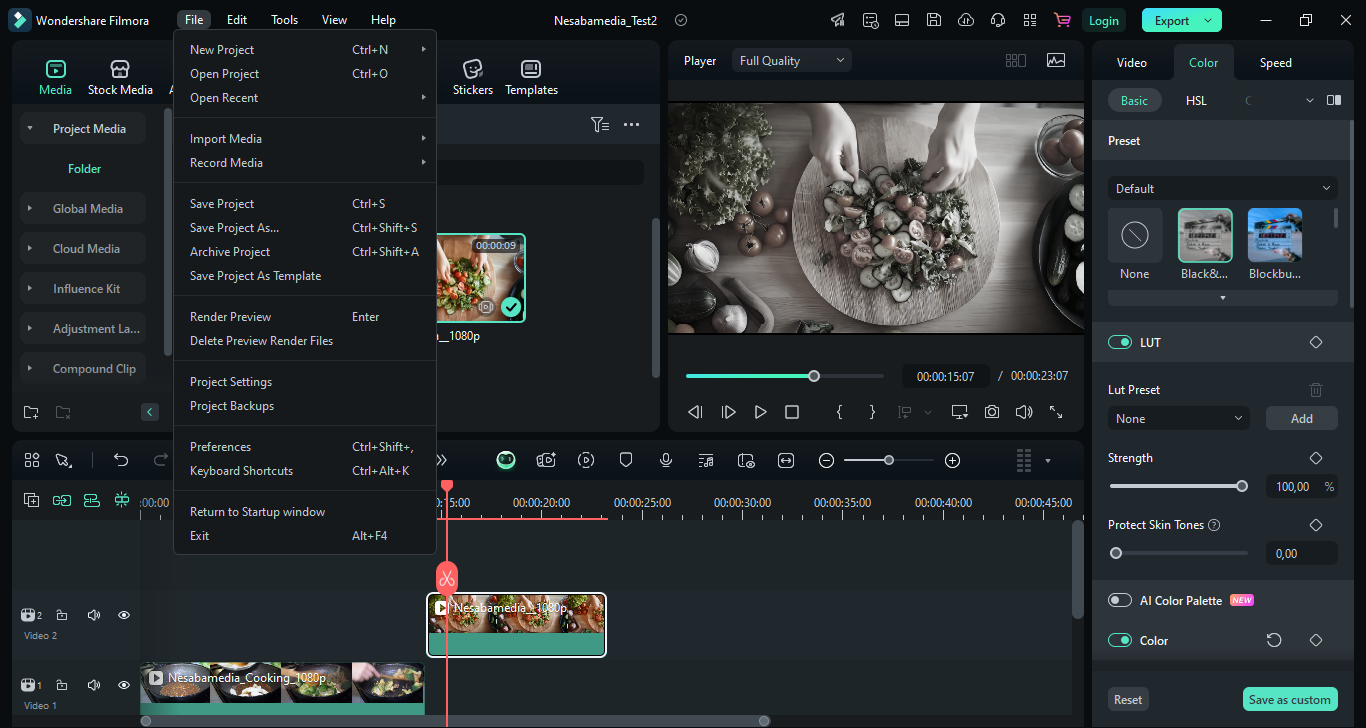The width and height of the screenshot is (1366, 728).
Task: Expand the Lut Preset None dropdown
Action: coord(1179,419)
